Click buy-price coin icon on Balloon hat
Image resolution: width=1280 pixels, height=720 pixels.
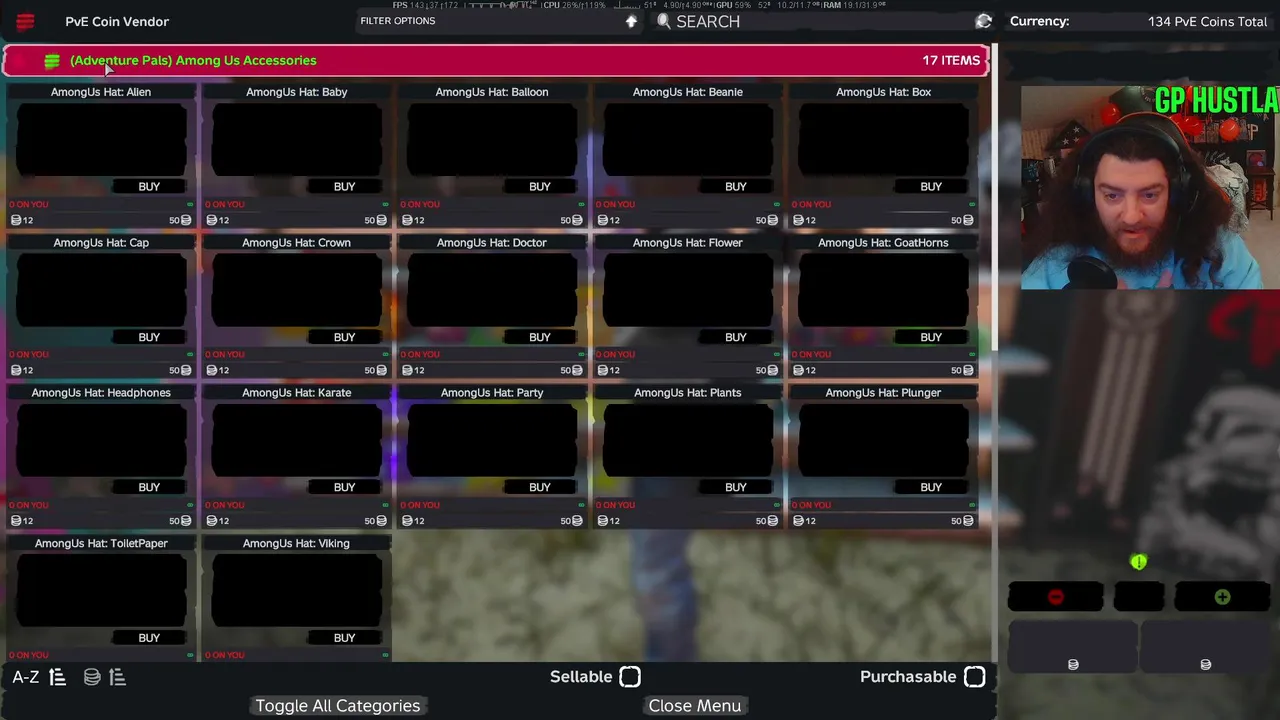point(577,220)
